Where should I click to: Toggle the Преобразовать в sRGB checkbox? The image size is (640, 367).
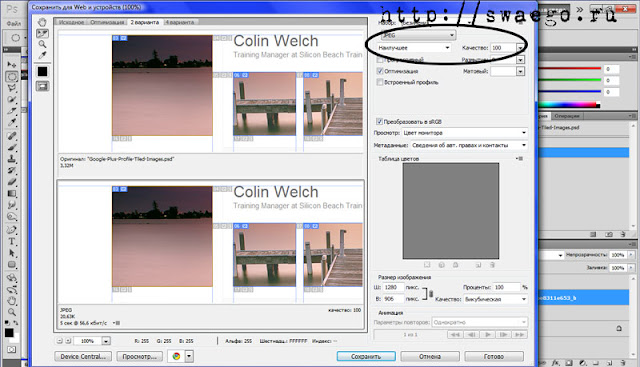pos(379,121)
